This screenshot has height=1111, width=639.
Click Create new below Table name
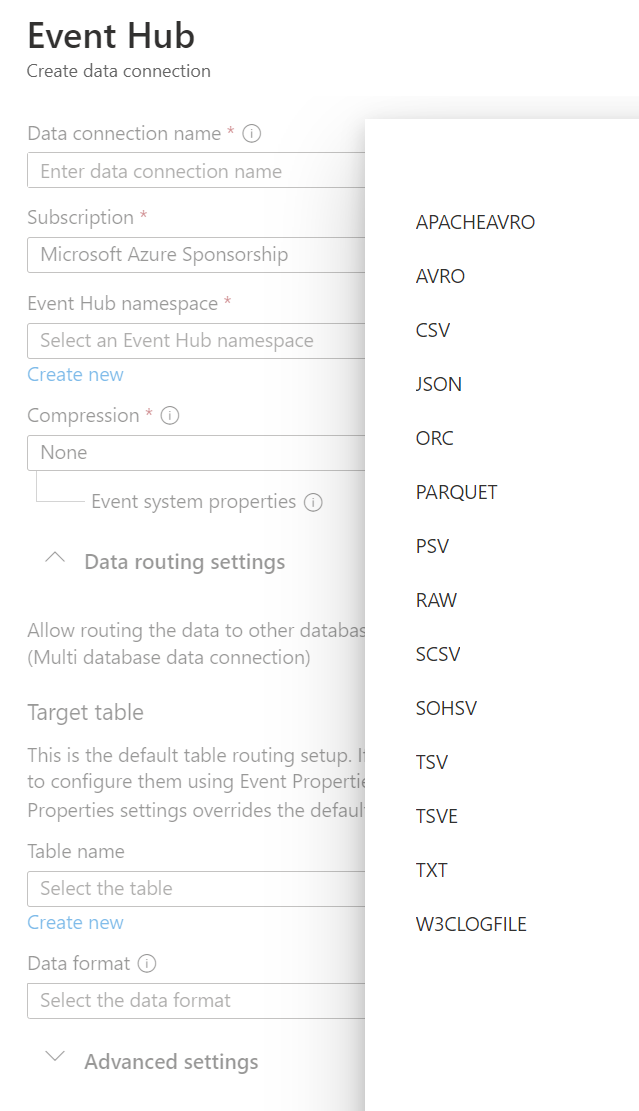pos(75,923)
